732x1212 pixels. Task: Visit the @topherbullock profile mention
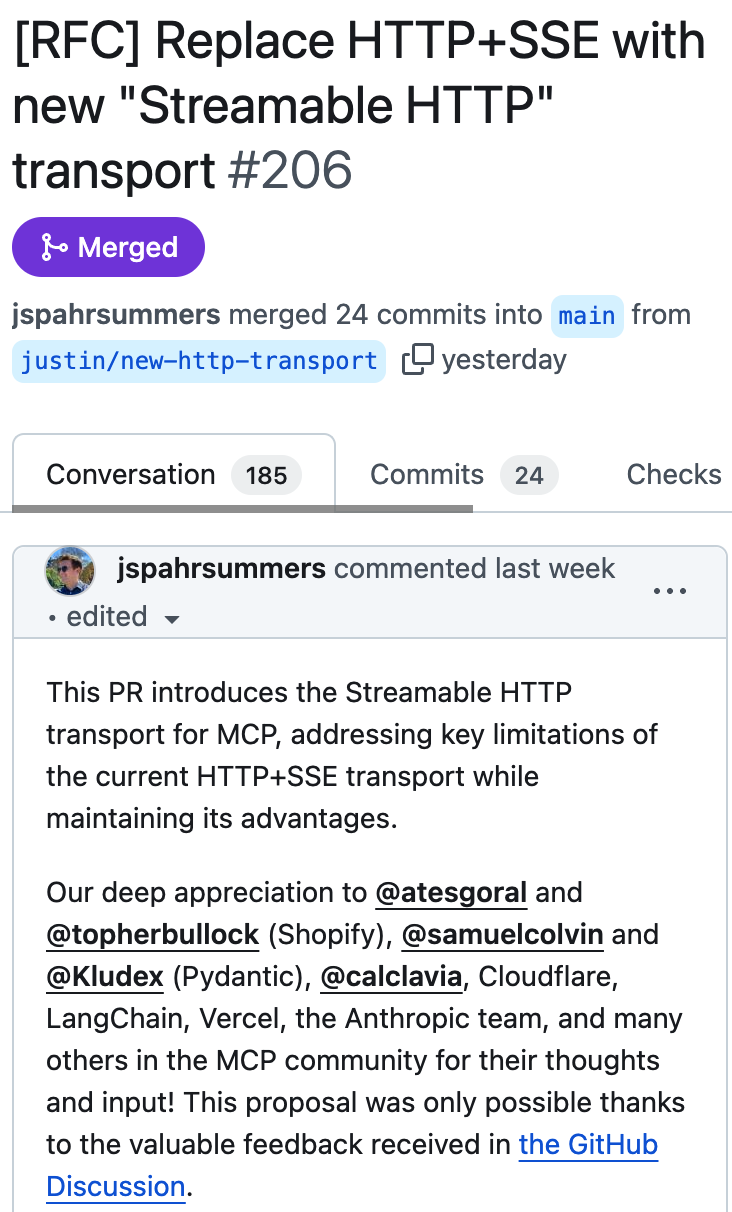click(x=153, y=935)
